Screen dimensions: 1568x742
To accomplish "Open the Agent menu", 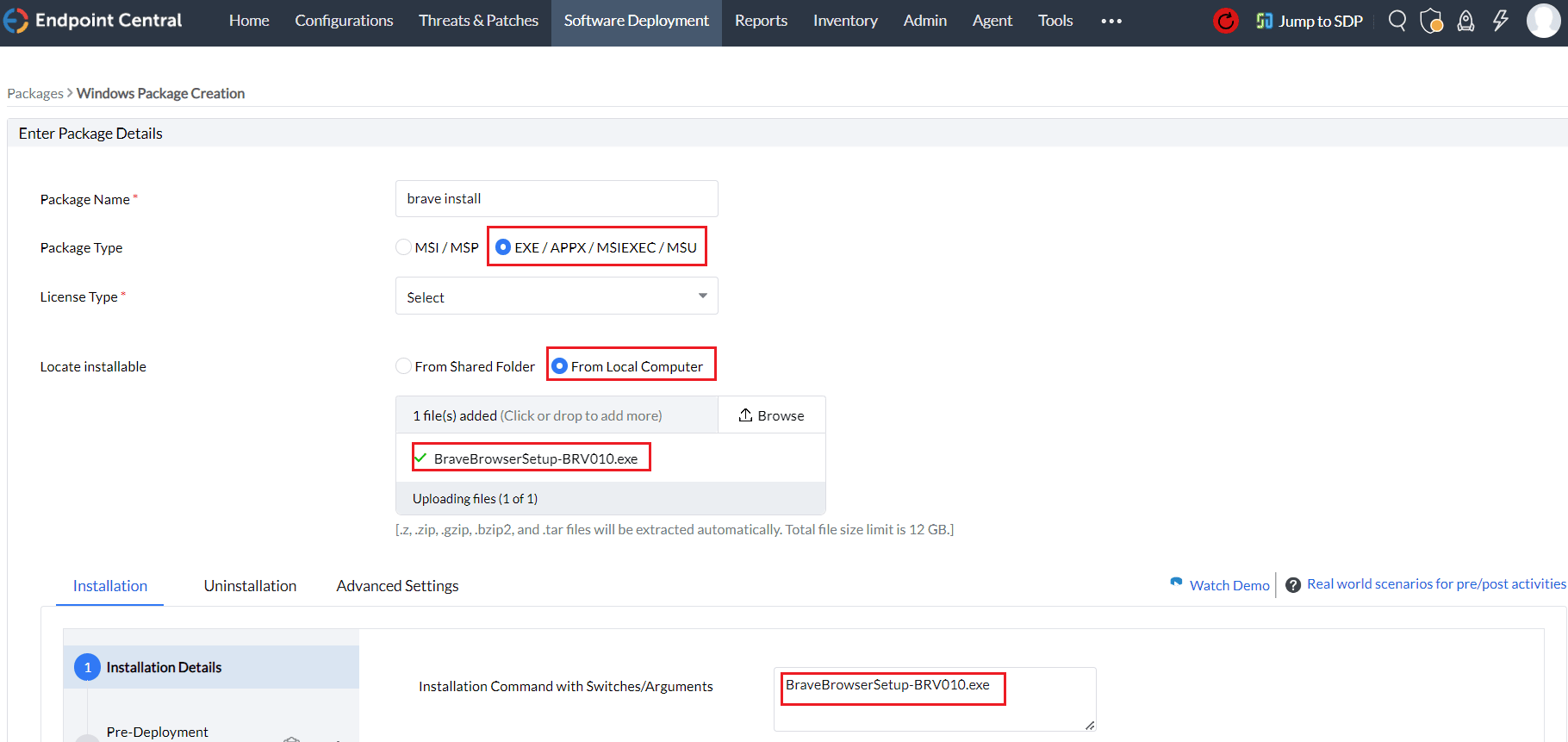I will coord(992,21).
